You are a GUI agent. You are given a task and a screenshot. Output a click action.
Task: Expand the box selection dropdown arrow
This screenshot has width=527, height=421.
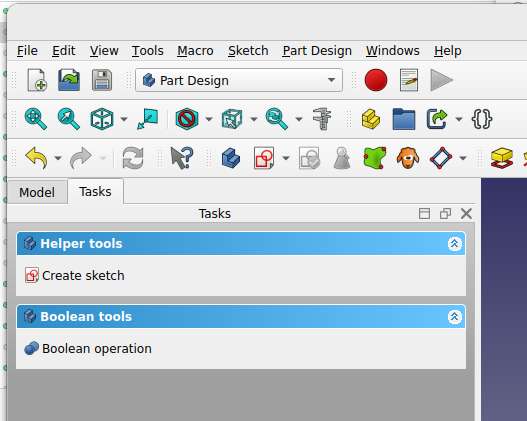click(254, 119)
